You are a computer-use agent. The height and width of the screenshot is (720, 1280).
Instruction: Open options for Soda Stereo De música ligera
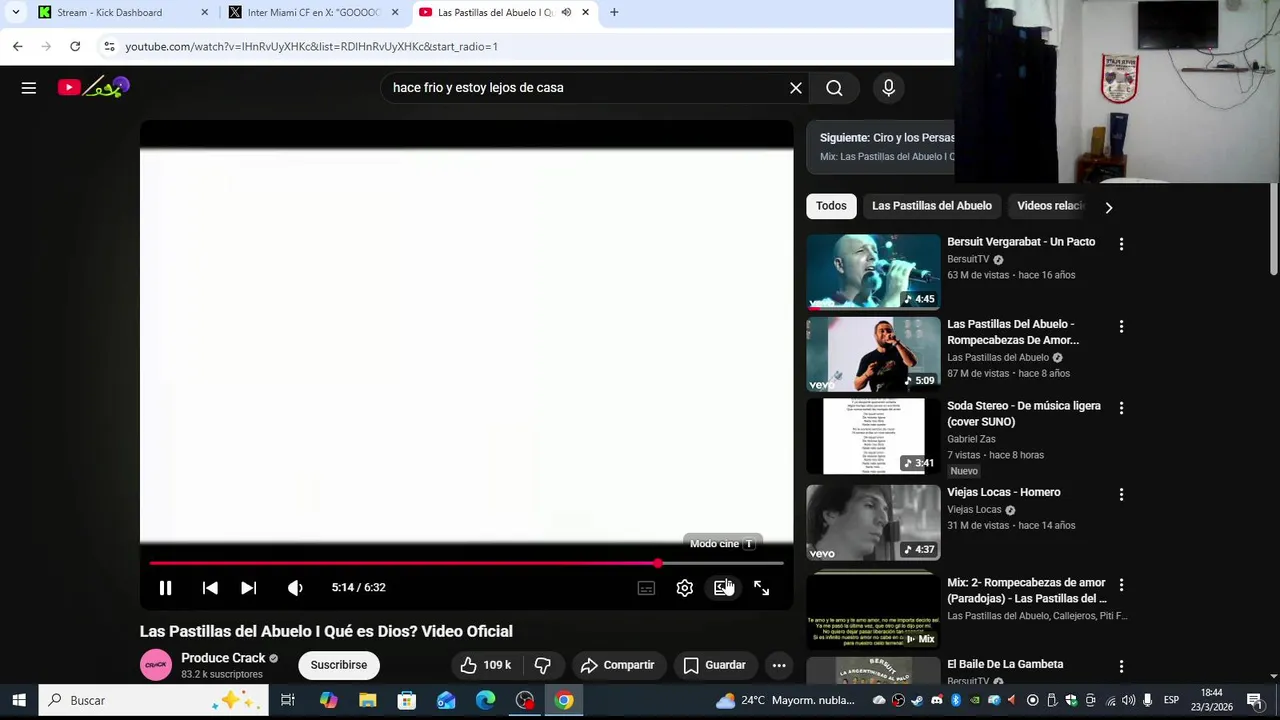point(1121,408)
